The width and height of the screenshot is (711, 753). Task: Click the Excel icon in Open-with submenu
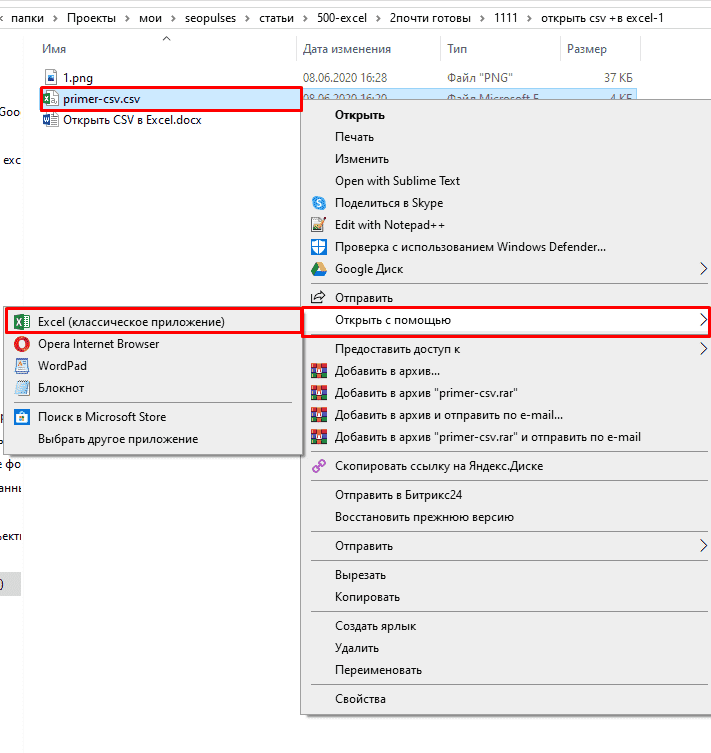(x=22, y=322)
